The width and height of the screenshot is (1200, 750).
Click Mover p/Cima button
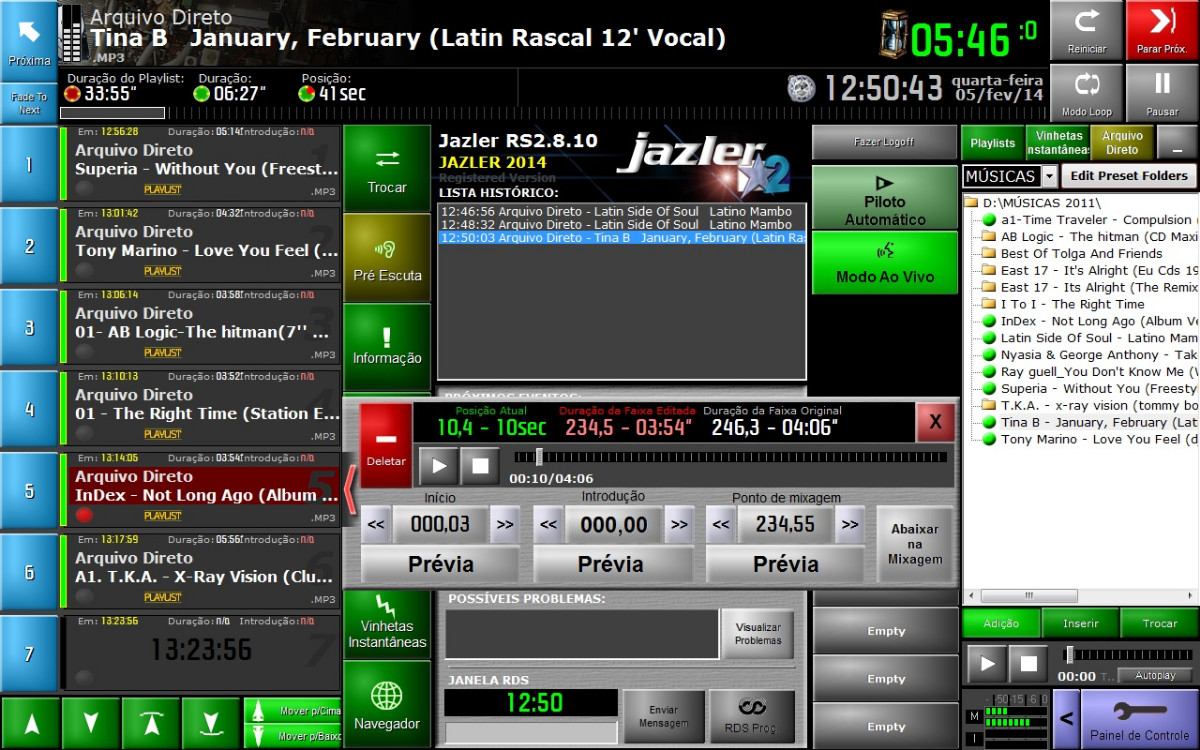click(293, 711)
